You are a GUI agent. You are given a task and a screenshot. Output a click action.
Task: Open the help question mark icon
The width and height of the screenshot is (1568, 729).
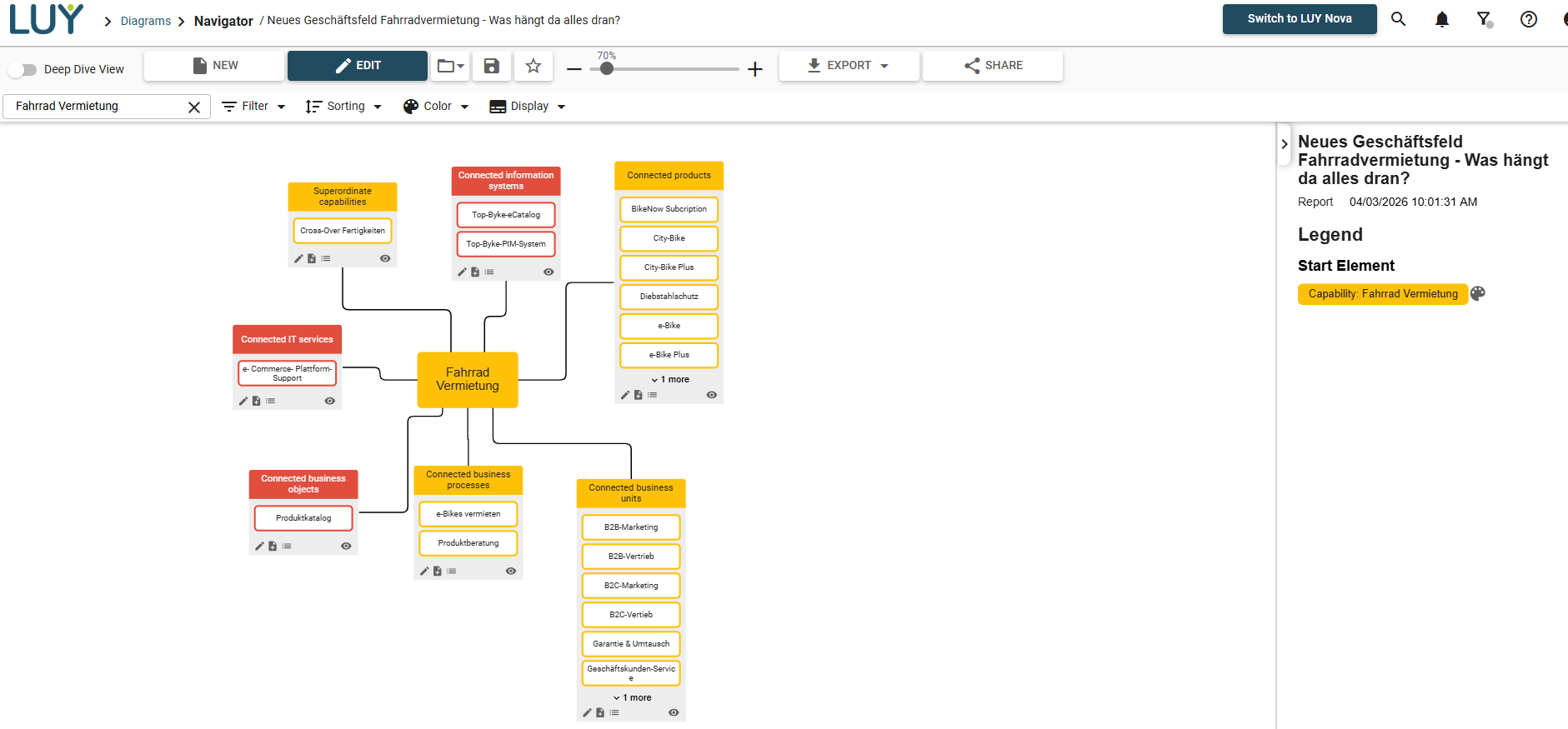(1528, 19)
